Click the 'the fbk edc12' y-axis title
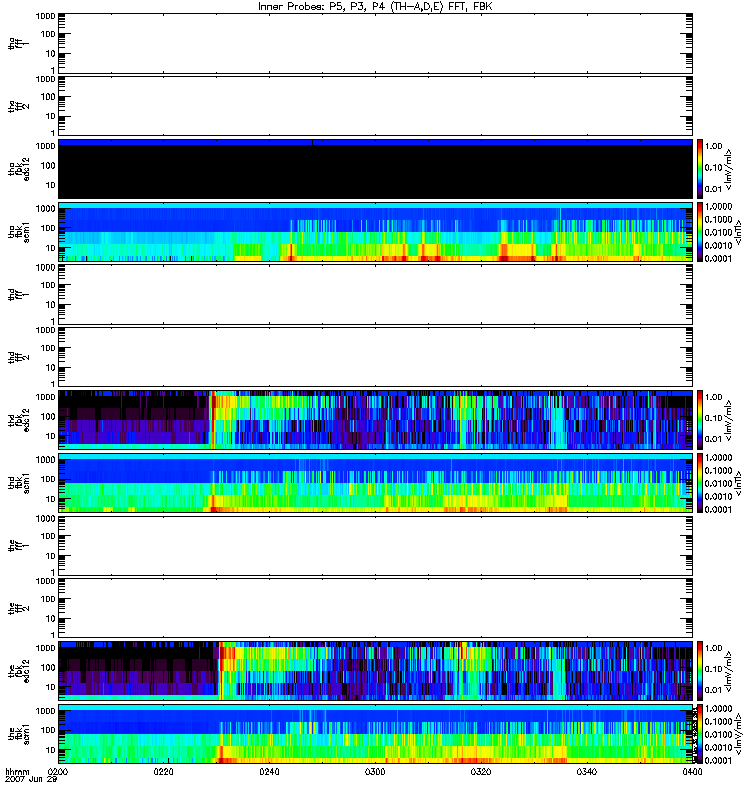The width and height of the screenshot is (750, 800). [x=19, y=671]
